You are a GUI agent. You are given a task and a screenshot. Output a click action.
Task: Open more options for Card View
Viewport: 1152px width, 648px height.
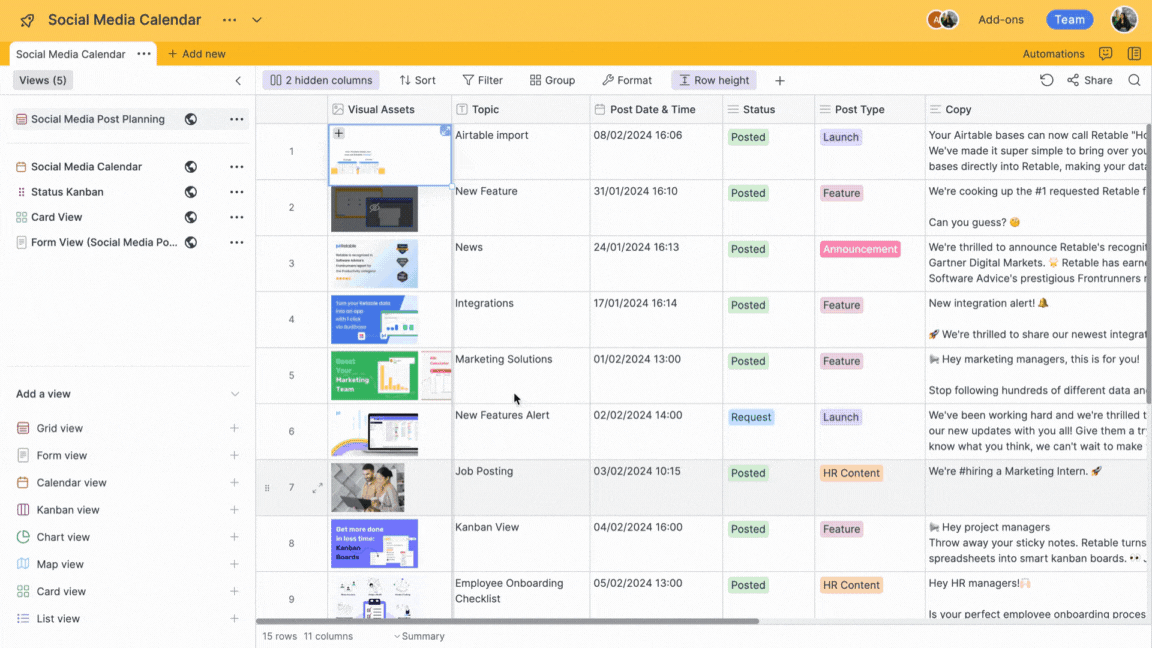(237, 217)
